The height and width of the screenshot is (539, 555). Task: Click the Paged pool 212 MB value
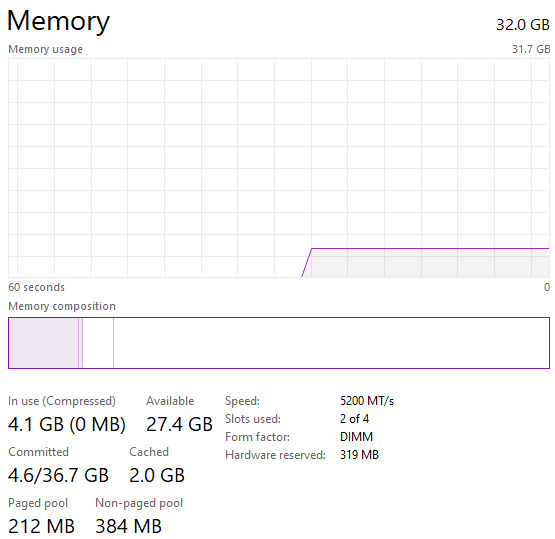41,526
